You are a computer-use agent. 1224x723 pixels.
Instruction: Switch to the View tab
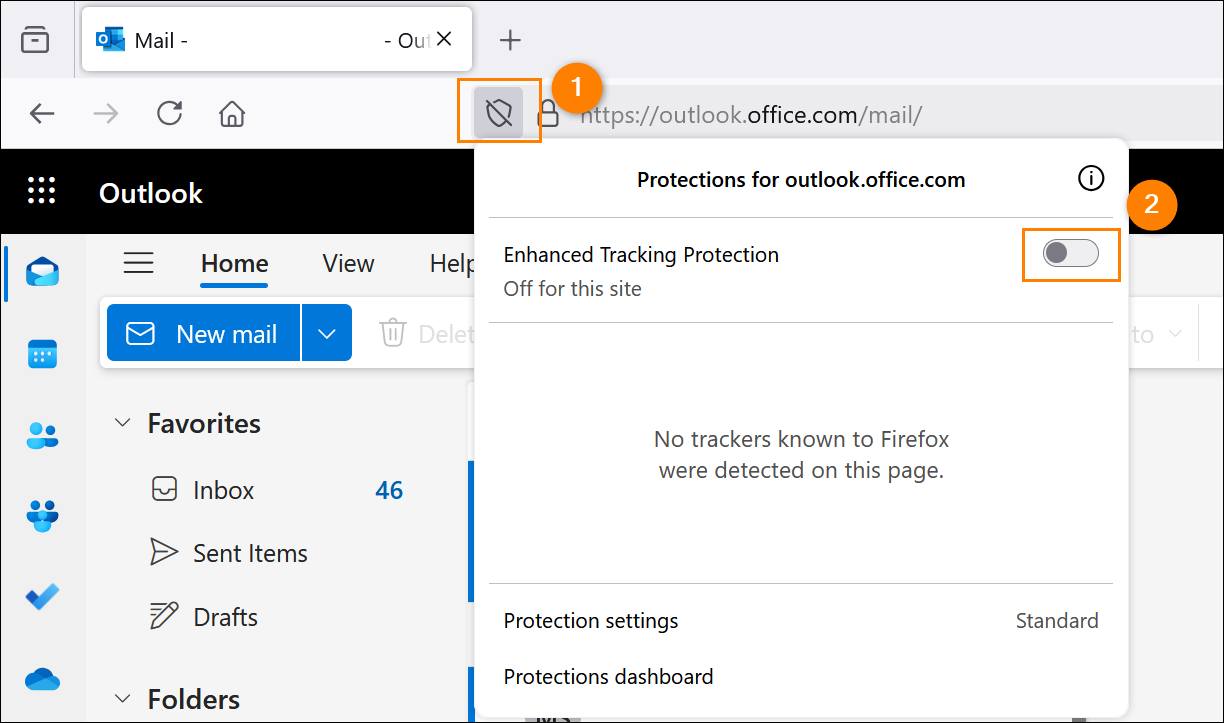click(348, 263)
